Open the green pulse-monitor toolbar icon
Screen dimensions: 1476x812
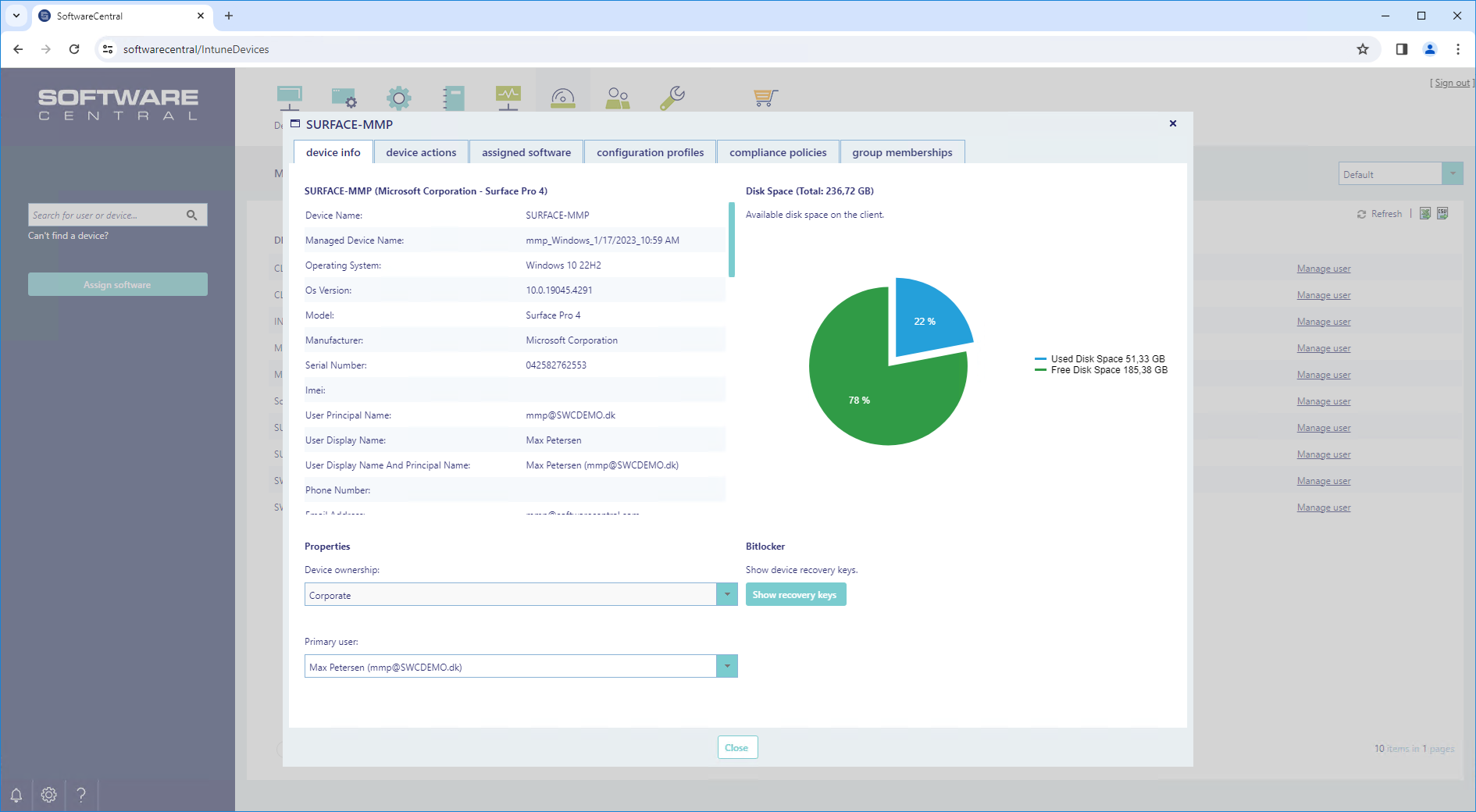tap(508, 98)
